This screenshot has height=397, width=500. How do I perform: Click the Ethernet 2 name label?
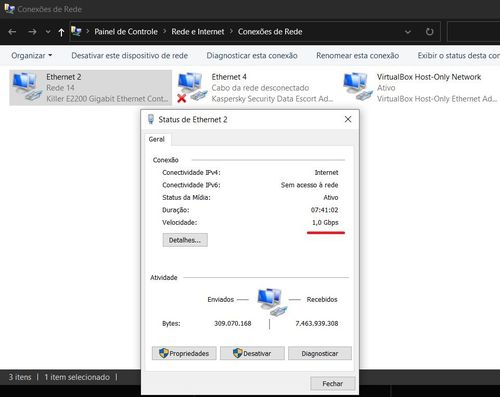click(64, 77)
